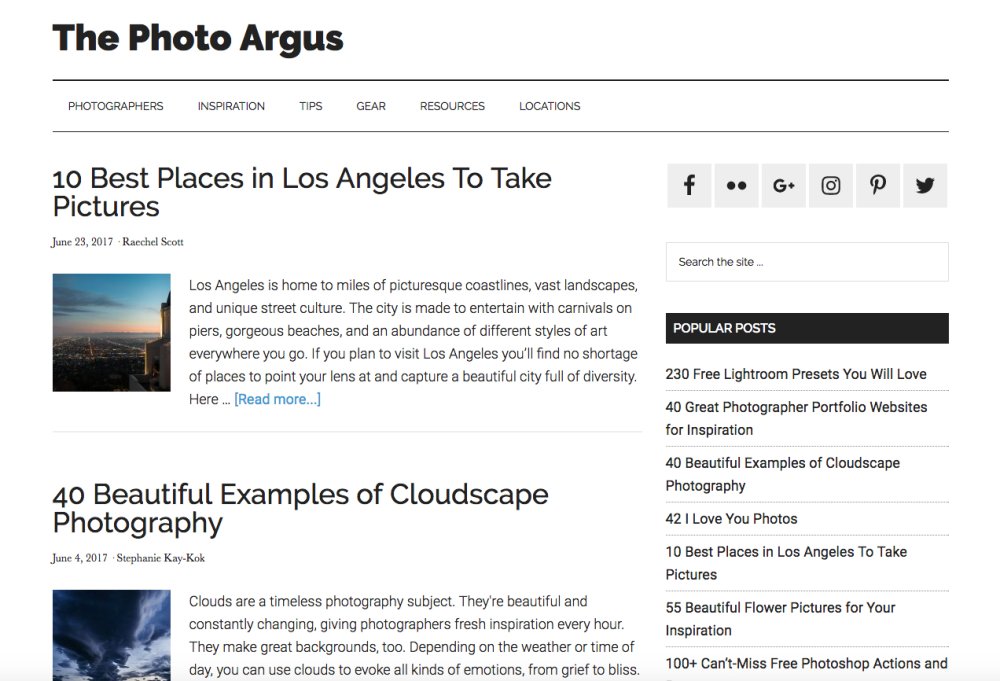Open sidebar '10 Best Places in Los Angeles' link
The width and height of the screenshot is (1000, 681).
pos(786,563)
